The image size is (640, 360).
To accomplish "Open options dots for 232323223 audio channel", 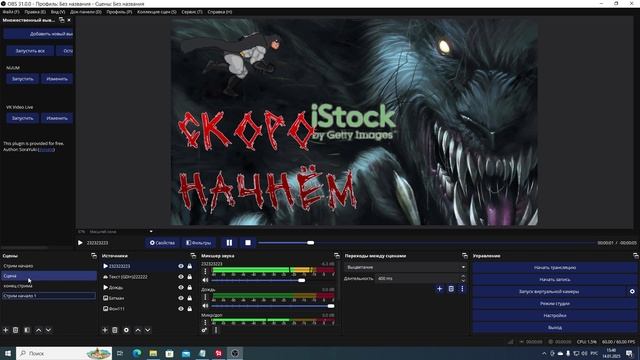I will pyautogui.click(x=205, y=271).
